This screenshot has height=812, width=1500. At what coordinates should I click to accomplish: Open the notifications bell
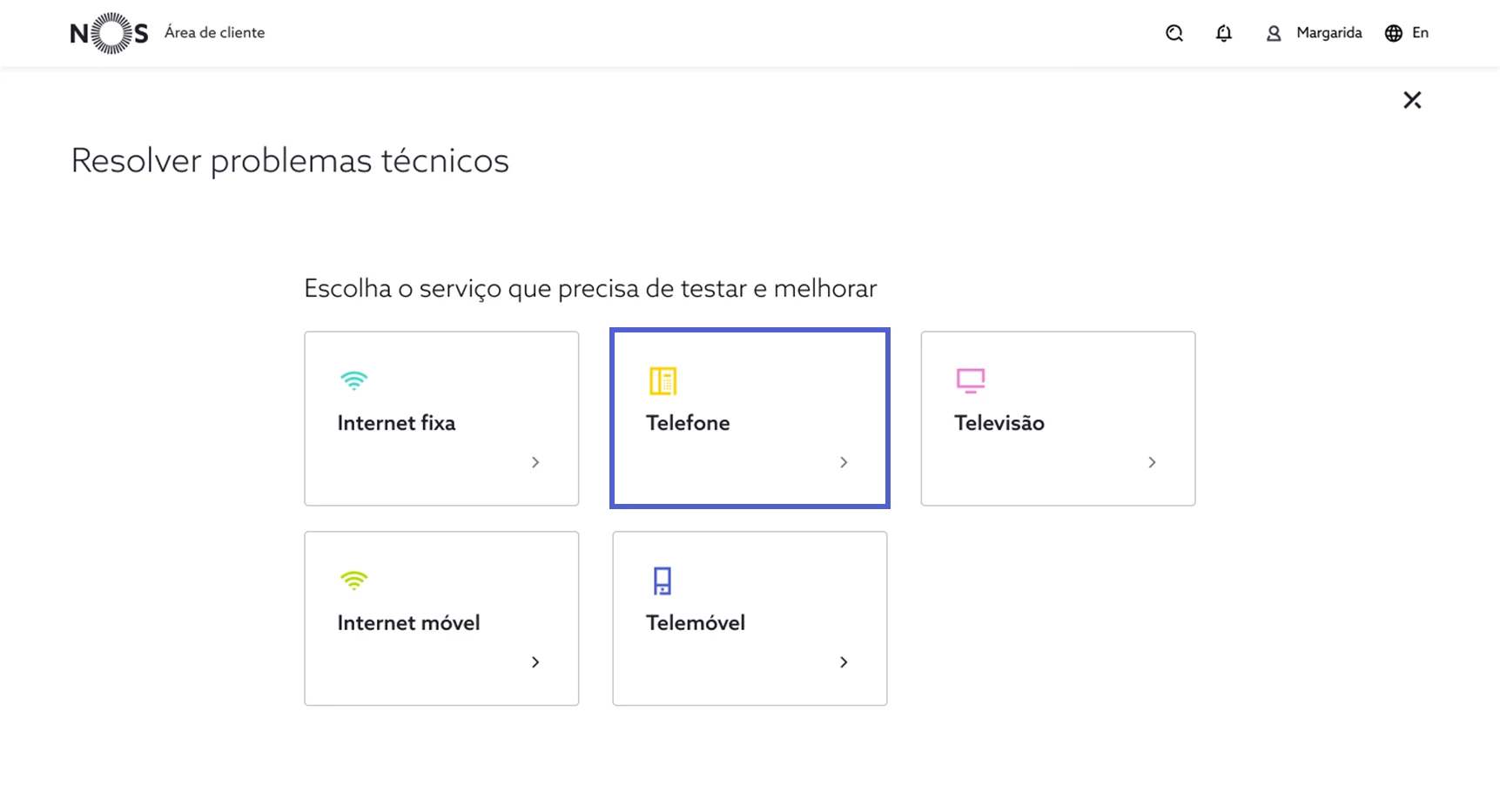click(x=1223, y=33)
